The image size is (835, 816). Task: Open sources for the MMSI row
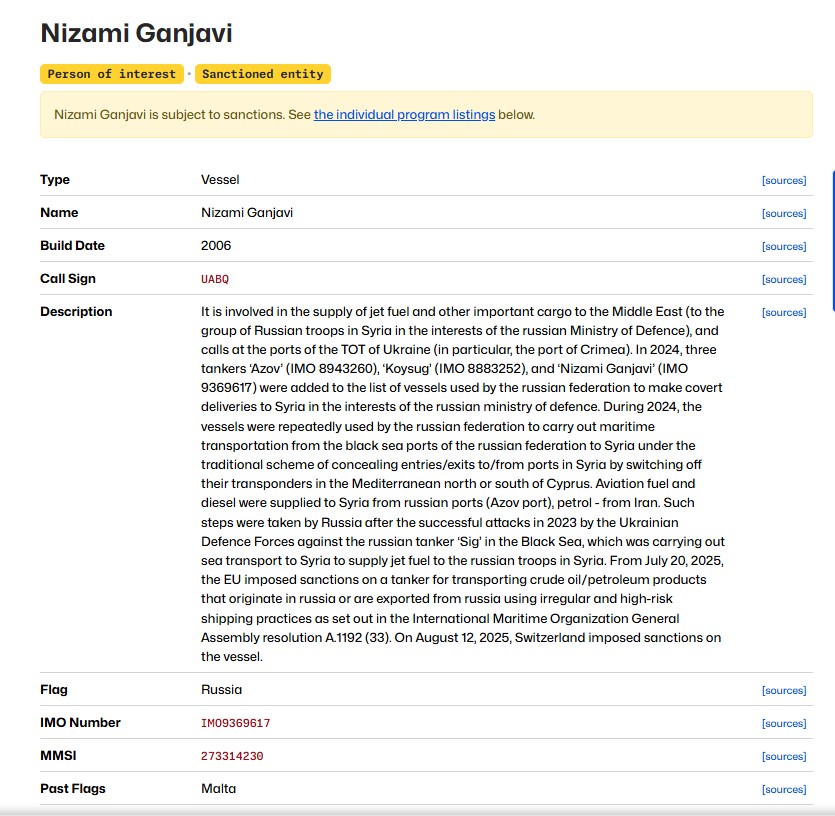click(x=783, y=757)
